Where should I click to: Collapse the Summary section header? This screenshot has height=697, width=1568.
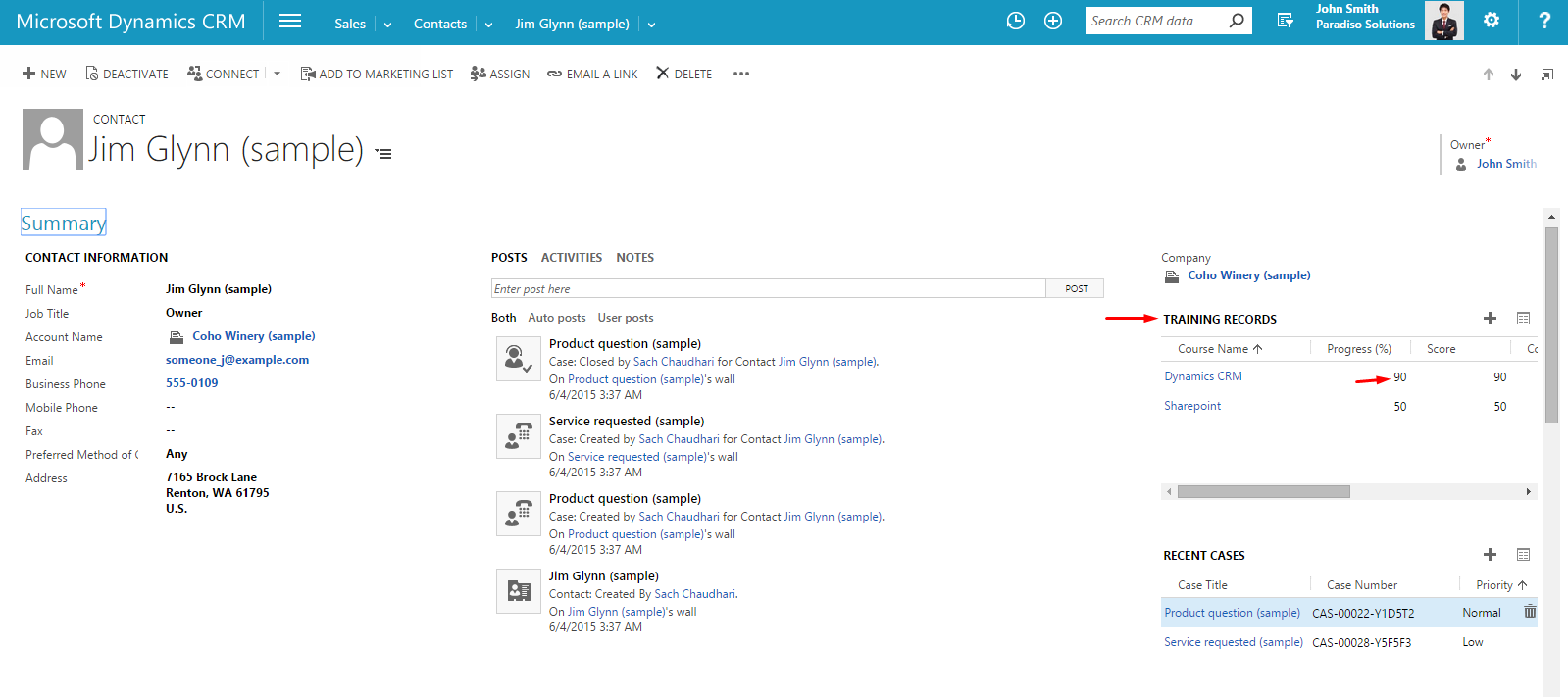(x=64, y=223)
